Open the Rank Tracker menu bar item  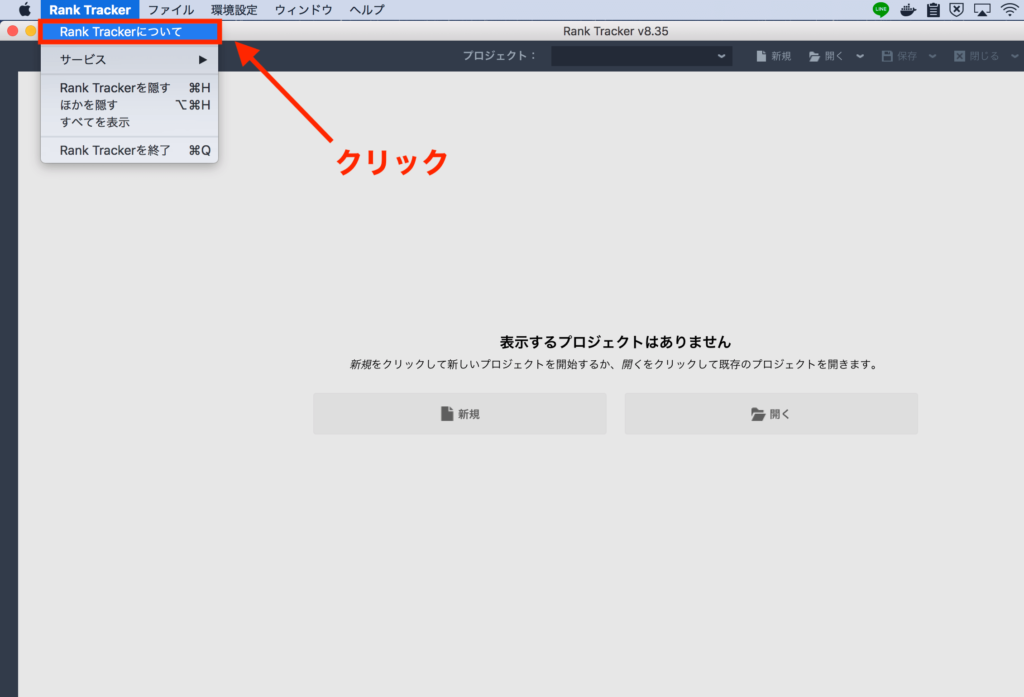point(89,10)
